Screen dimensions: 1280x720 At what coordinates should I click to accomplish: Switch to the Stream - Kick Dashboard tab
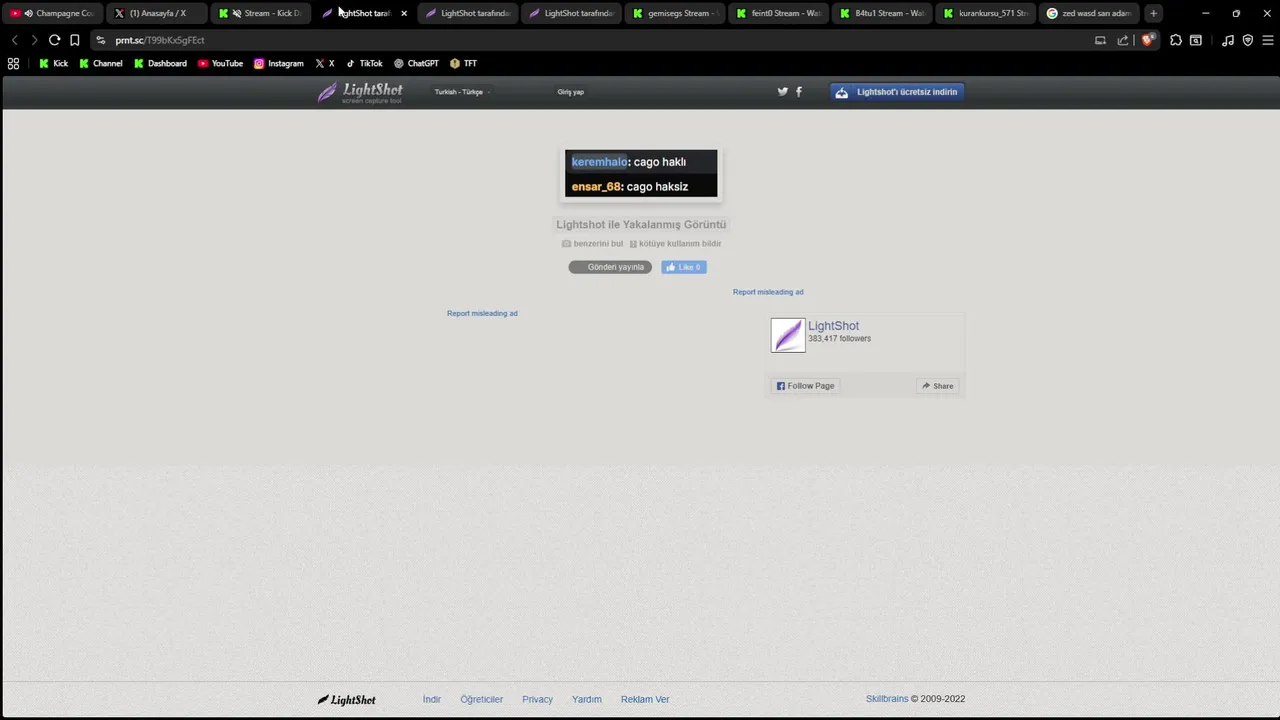[x=260, y=13]
